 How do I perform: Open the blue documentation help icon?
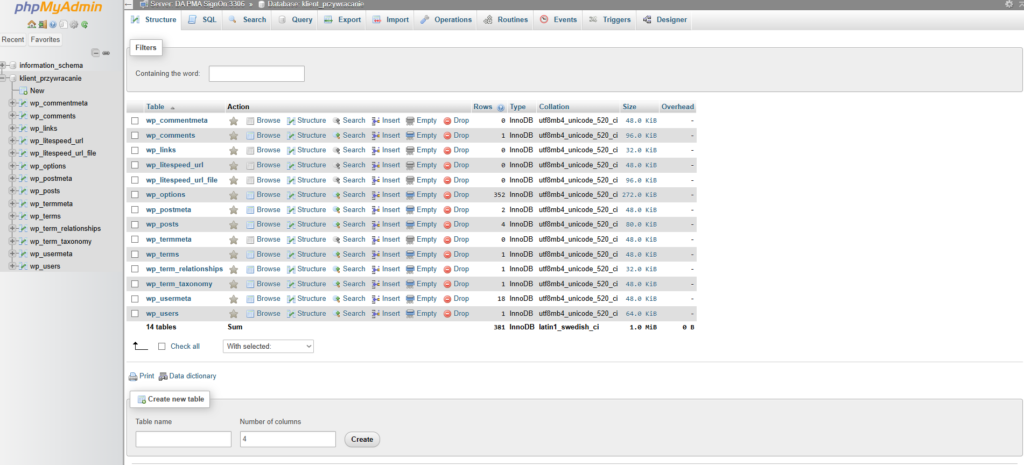point(52,24)
